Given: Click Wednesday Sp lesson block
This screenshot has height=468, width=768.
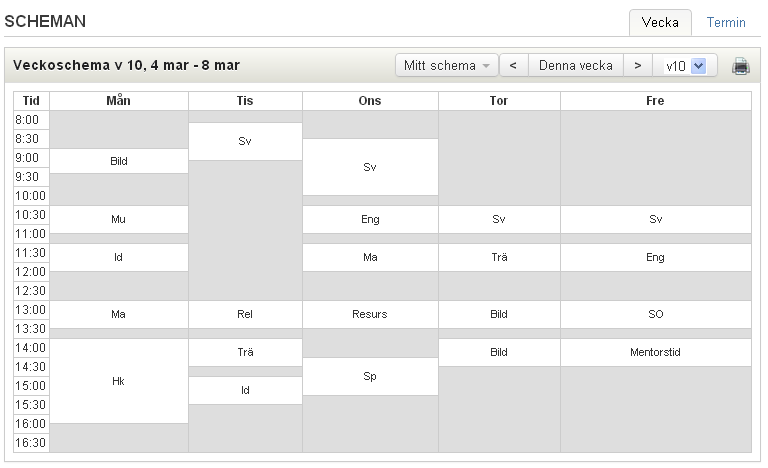Looking at the screenshot, I should click(x=370, y=376).
